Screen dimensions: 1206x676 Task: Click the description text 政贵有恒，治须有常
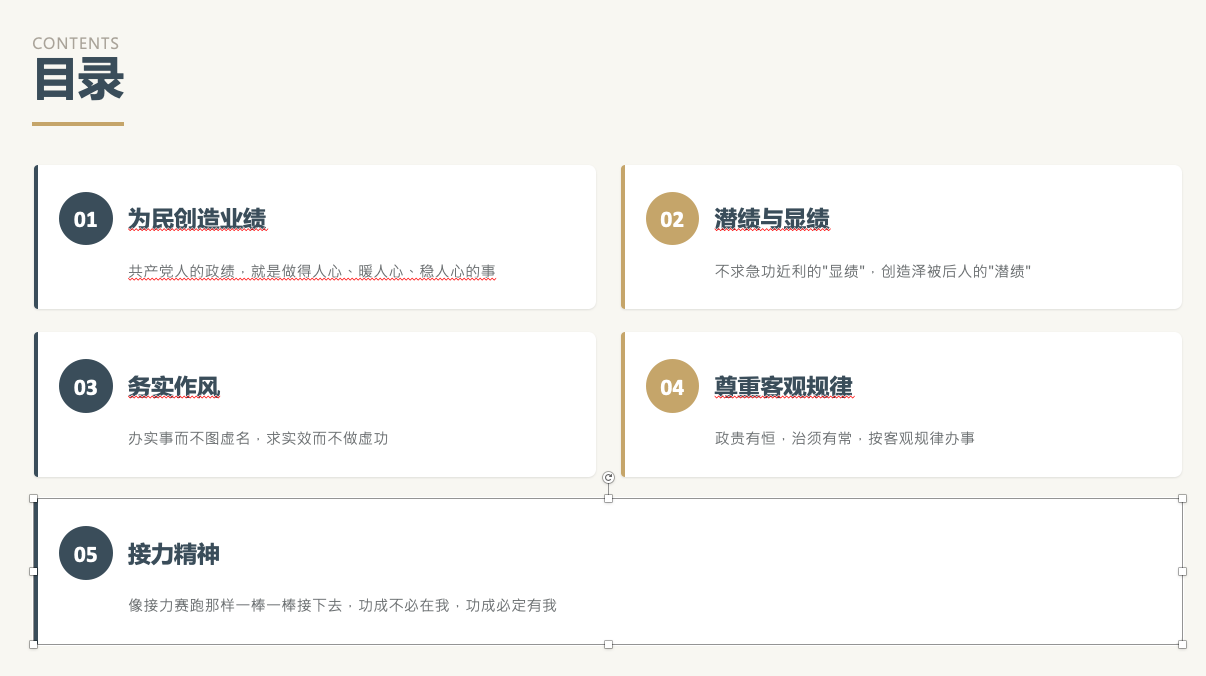click(x=844, y=438)
